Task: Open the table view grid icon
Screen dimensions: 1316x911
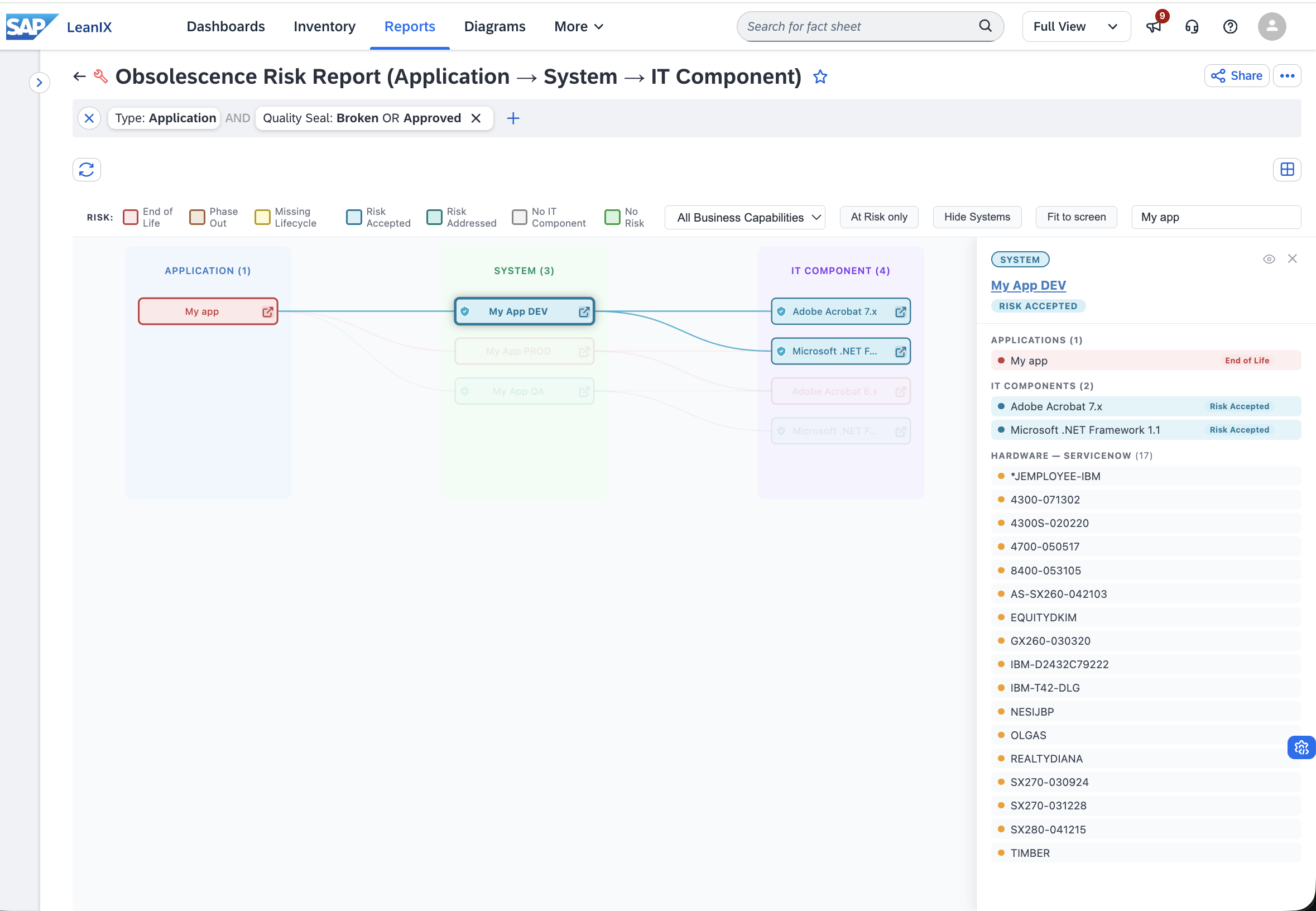Action: point(1287,170)
